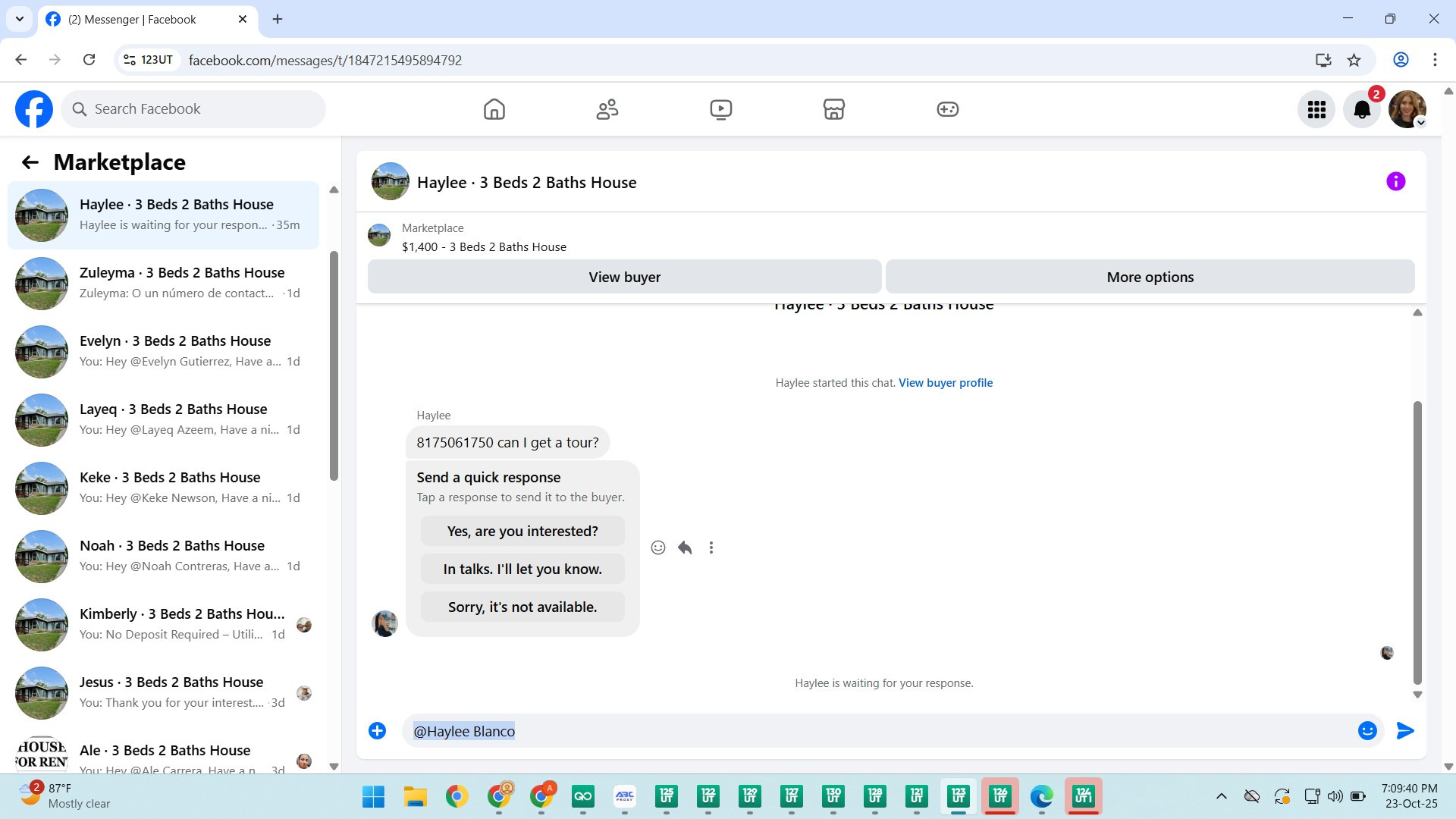Open the nine-dot Menu grid icon

[1316, 109]
